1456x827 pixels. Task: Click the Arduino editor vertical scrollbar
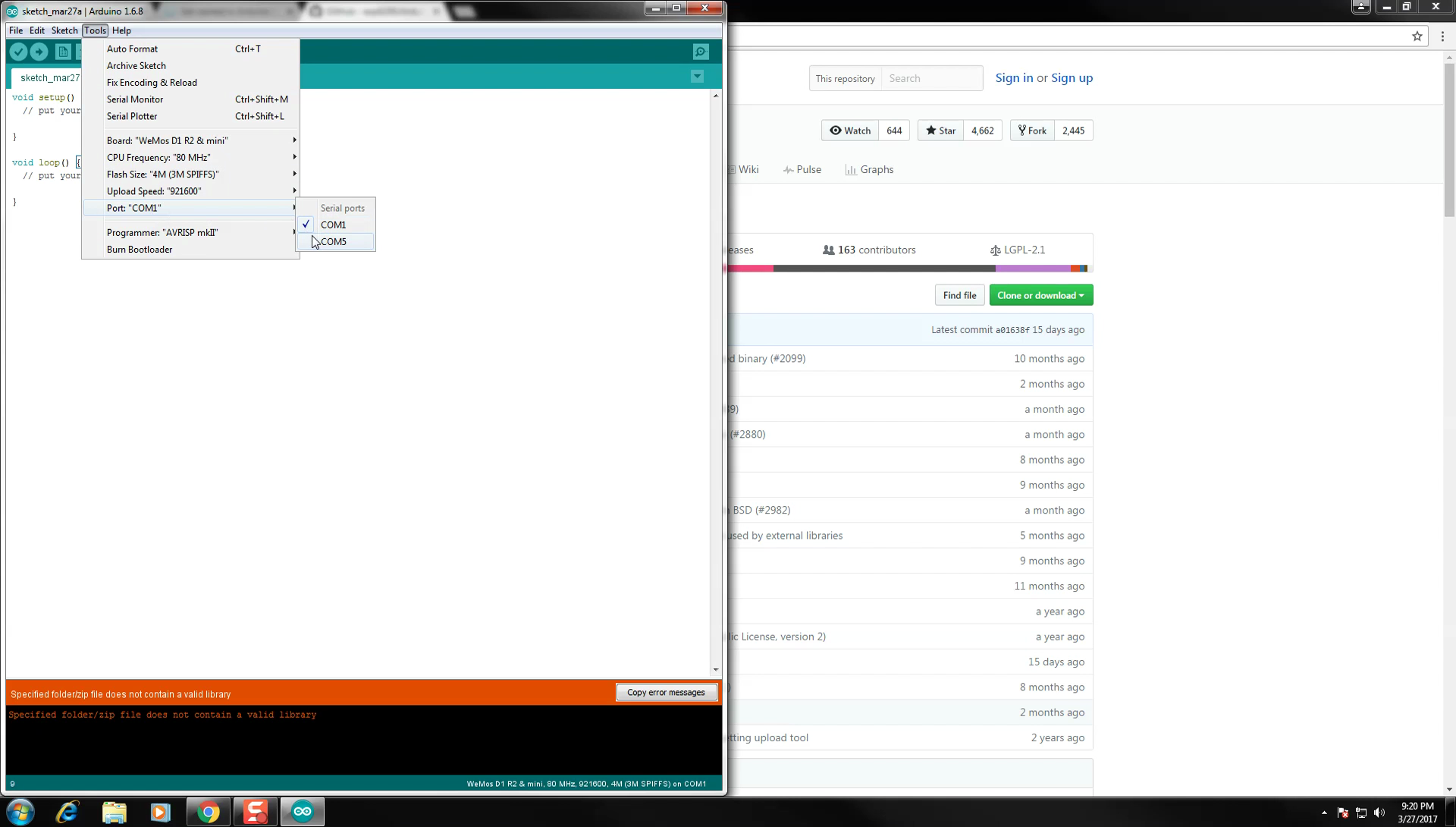(x=715, y=379)
